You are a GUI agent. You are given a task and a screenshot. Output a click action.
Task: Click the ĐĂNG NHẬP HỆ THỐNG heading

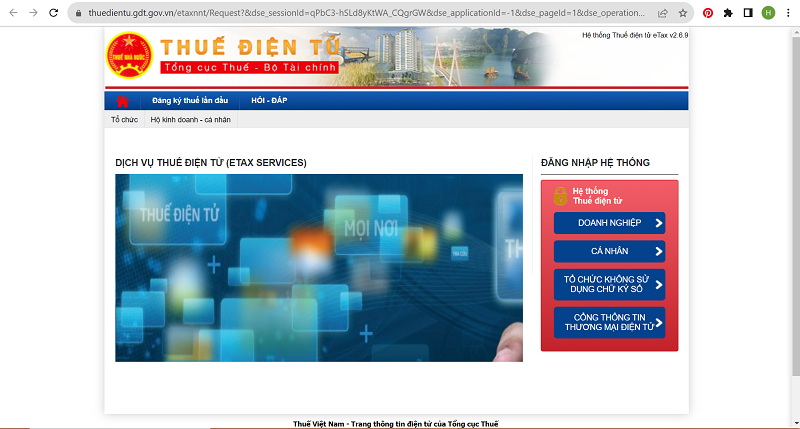tap(595, 163)
